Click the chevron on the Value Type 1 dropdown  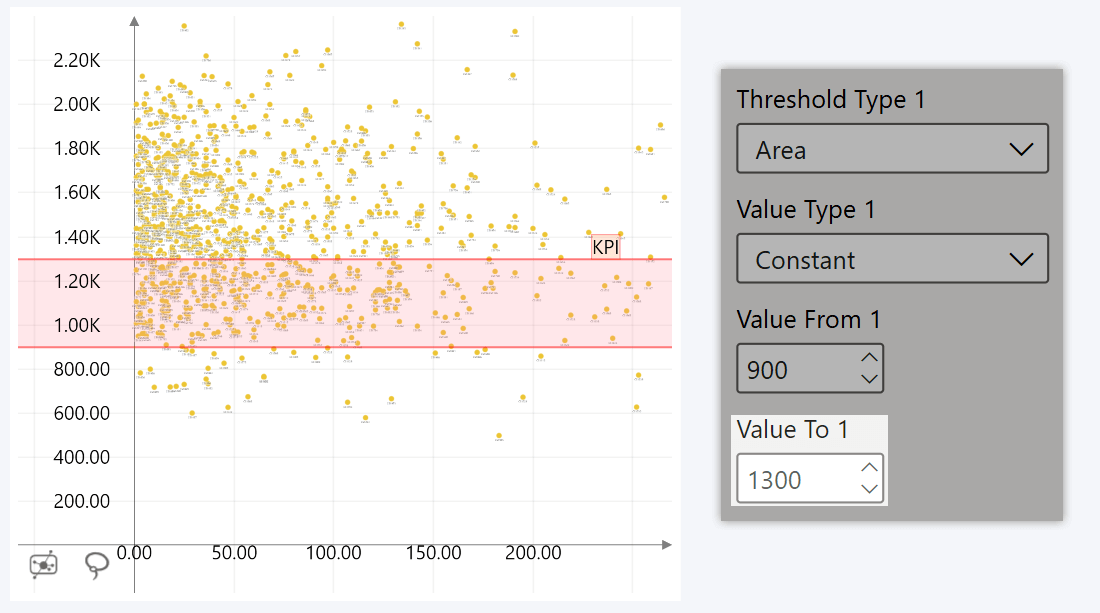1022,258
